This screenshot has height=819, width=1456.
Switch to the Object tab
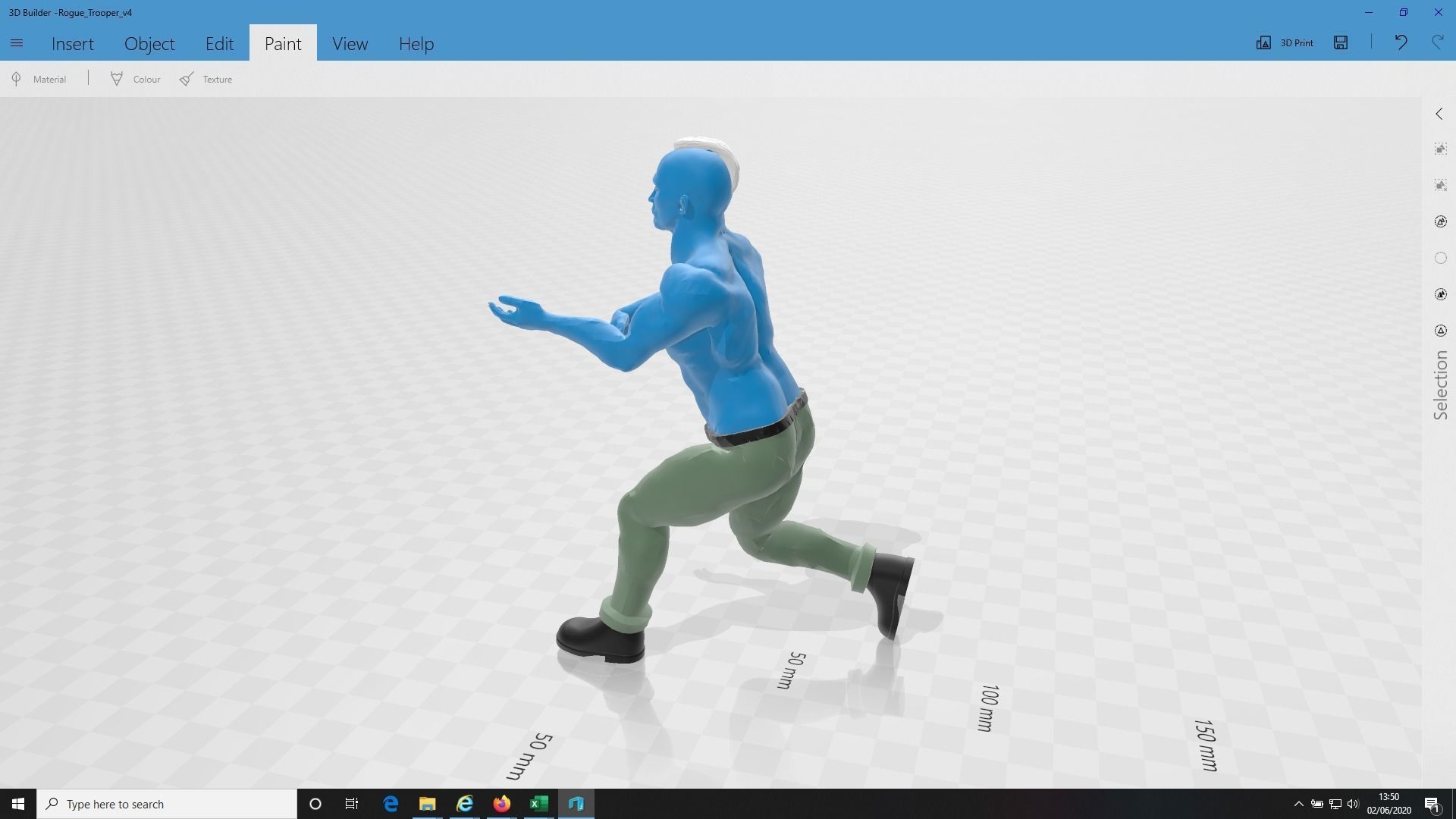[149, 43]
